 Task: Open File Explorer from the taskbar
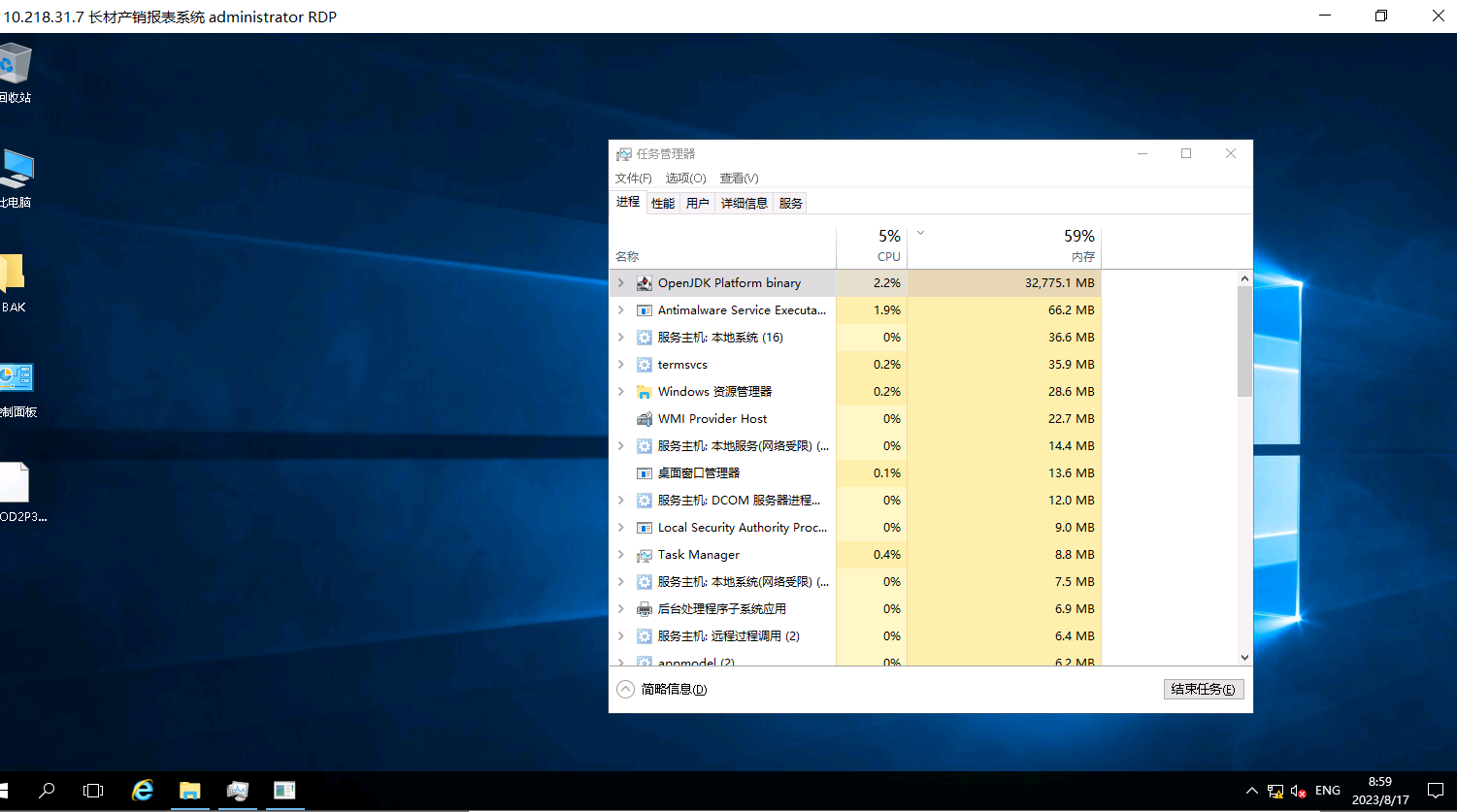point(189,791)
